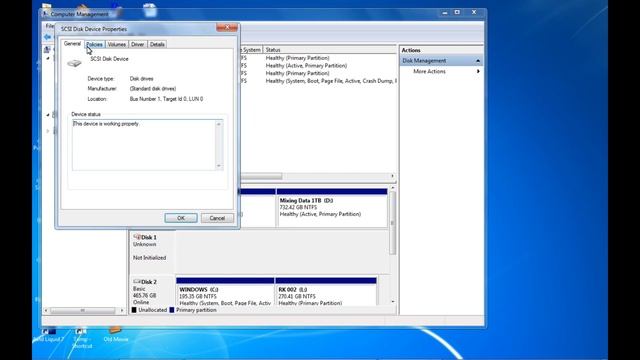Click OK in SCSI Disk Device Properties
Image resolution: width=640 pixels, height=360 pixels.
click(181, 218)
